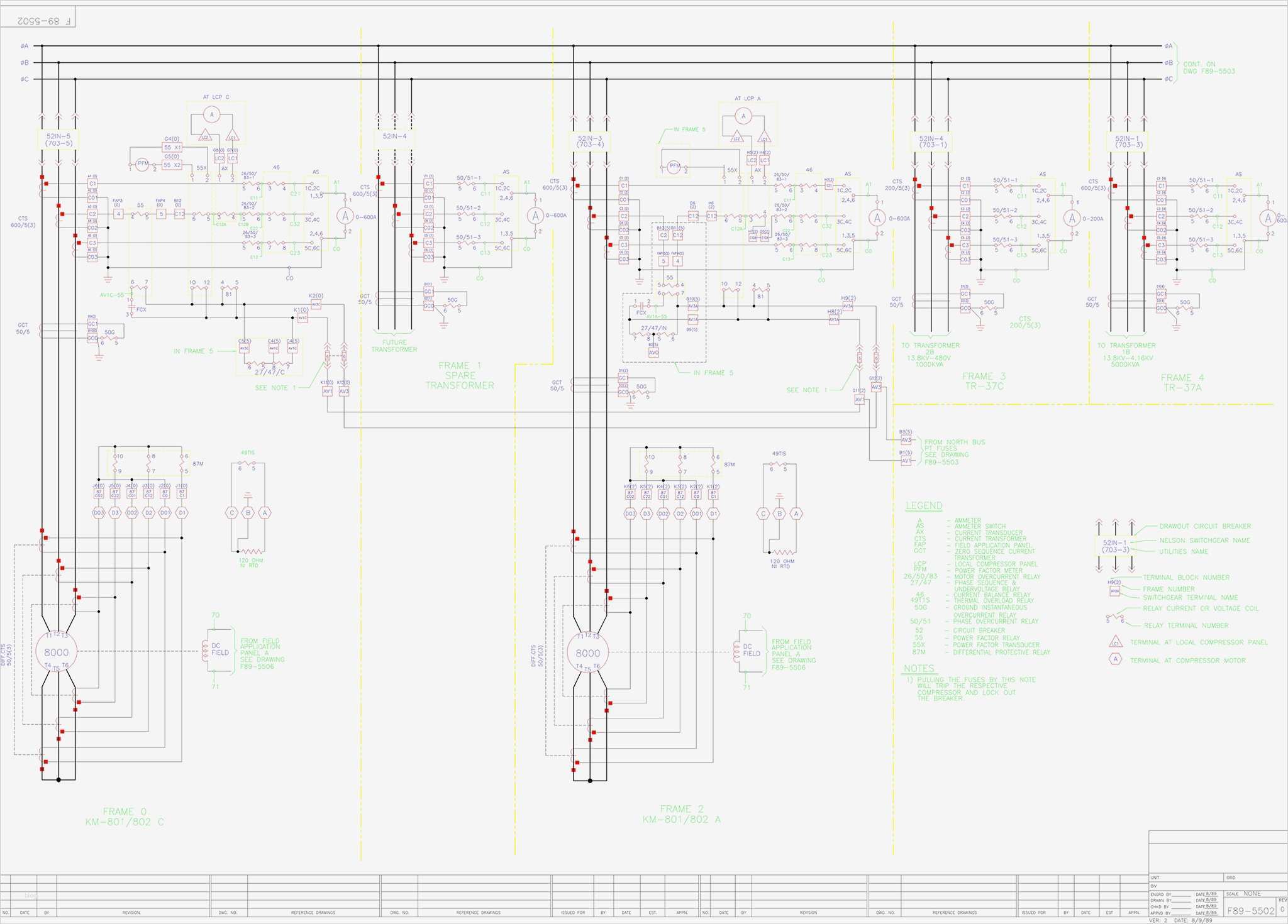Select the 52IN-1 (703-3) breaker box at top right
1288x924 pixels.
point(1127,141)
